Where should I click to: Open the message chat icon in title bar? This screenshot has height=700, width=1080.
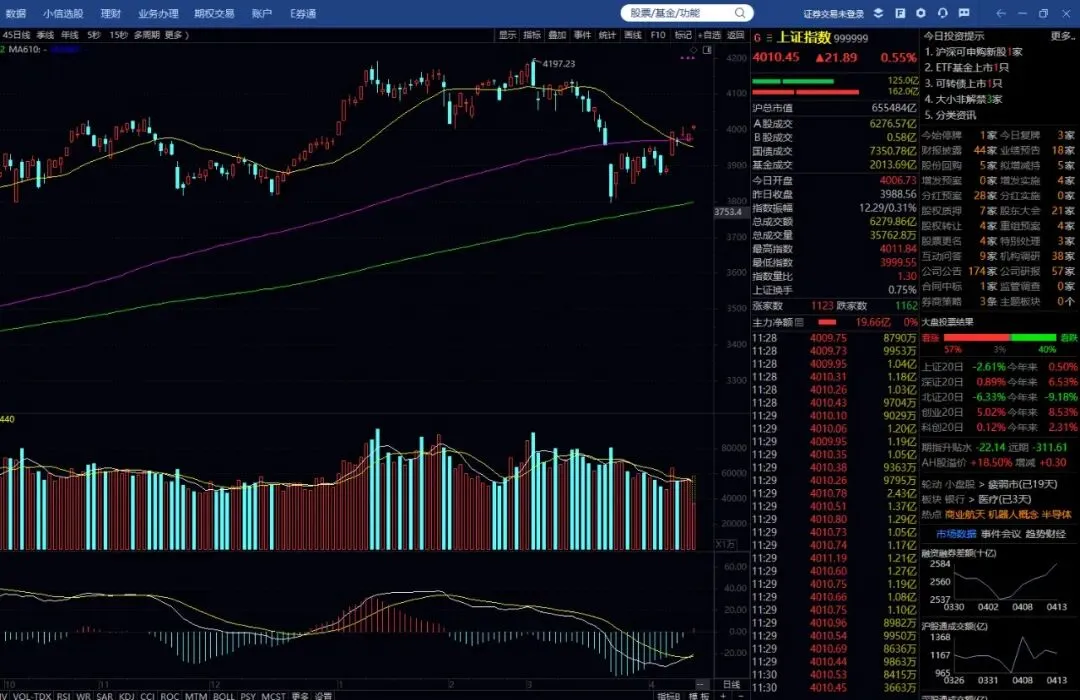click(x=964, y=13)
